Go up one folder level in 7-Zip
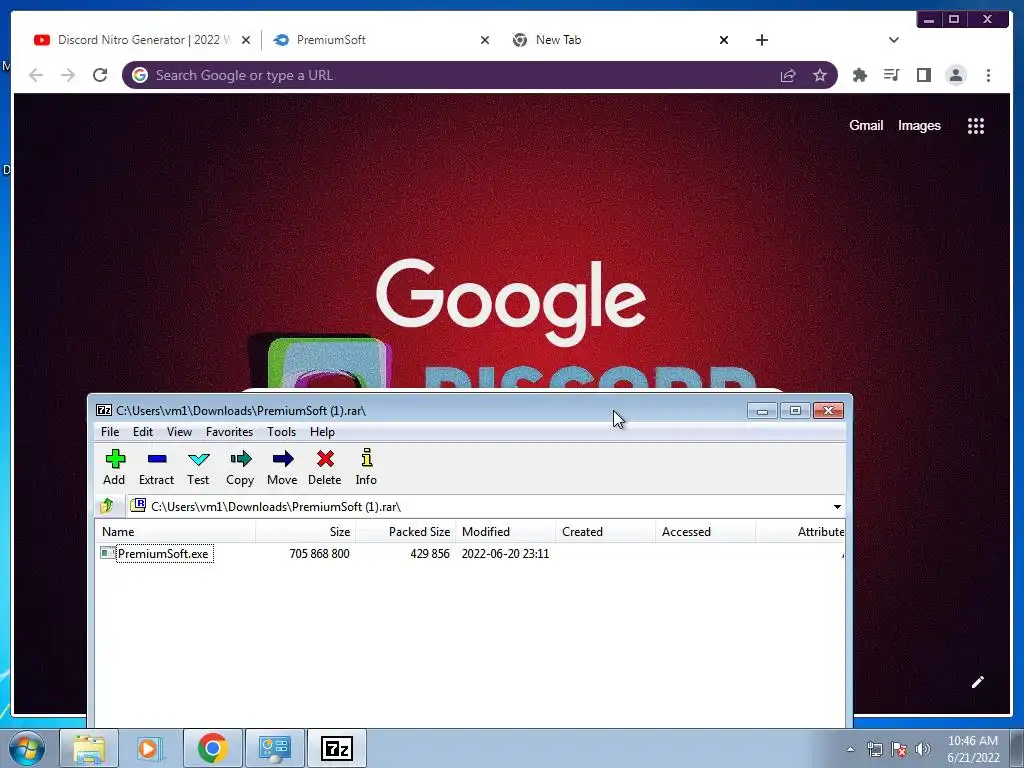1024x768 pixels. pos(108,506)
